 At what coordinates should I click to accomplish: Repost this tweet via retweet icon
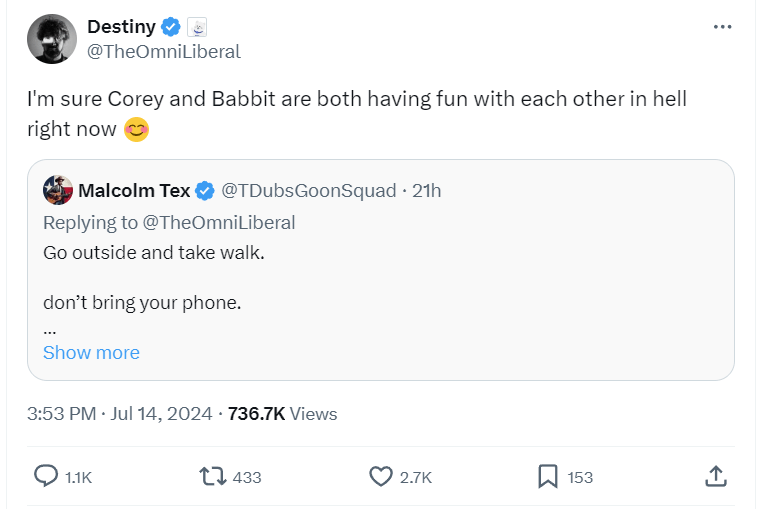coord(214,477)
